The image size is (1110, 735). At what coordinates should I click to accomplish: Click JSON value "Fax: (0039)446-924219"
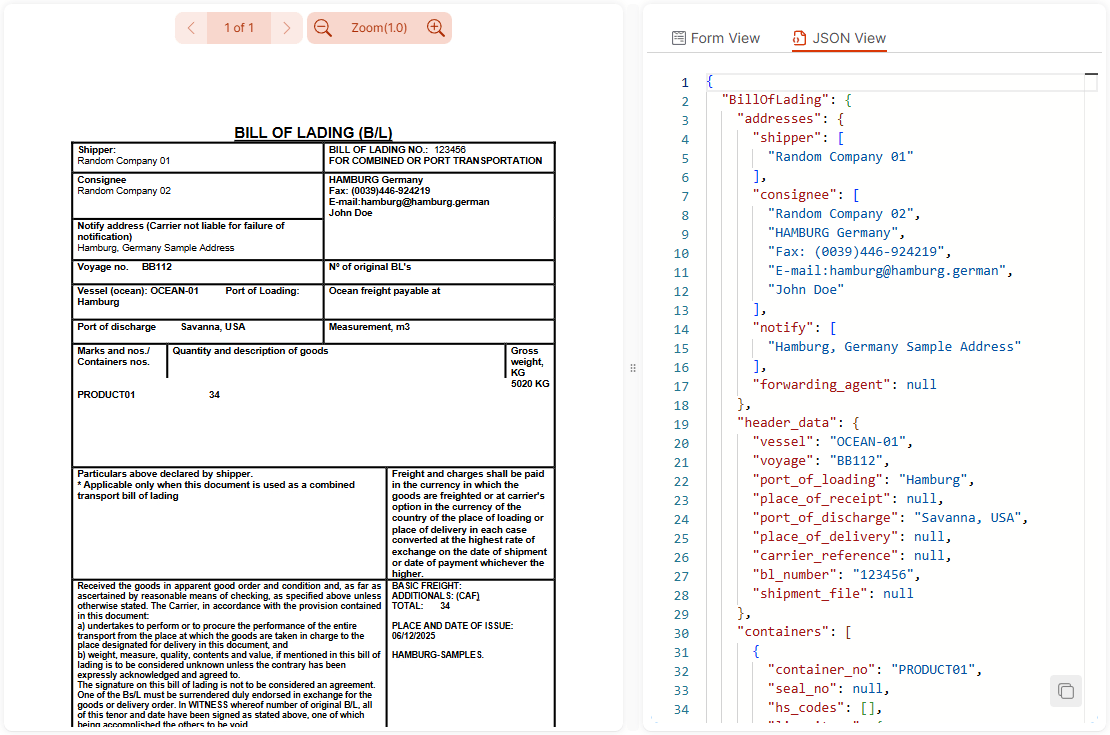click(x=856, y=252)
